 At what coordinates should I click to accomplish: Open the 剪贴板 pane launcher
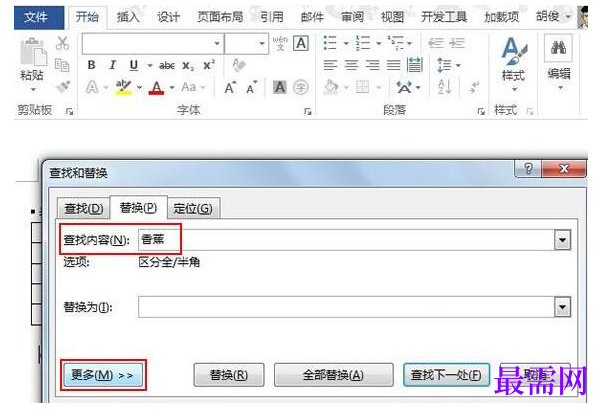[x=70, y=112]
